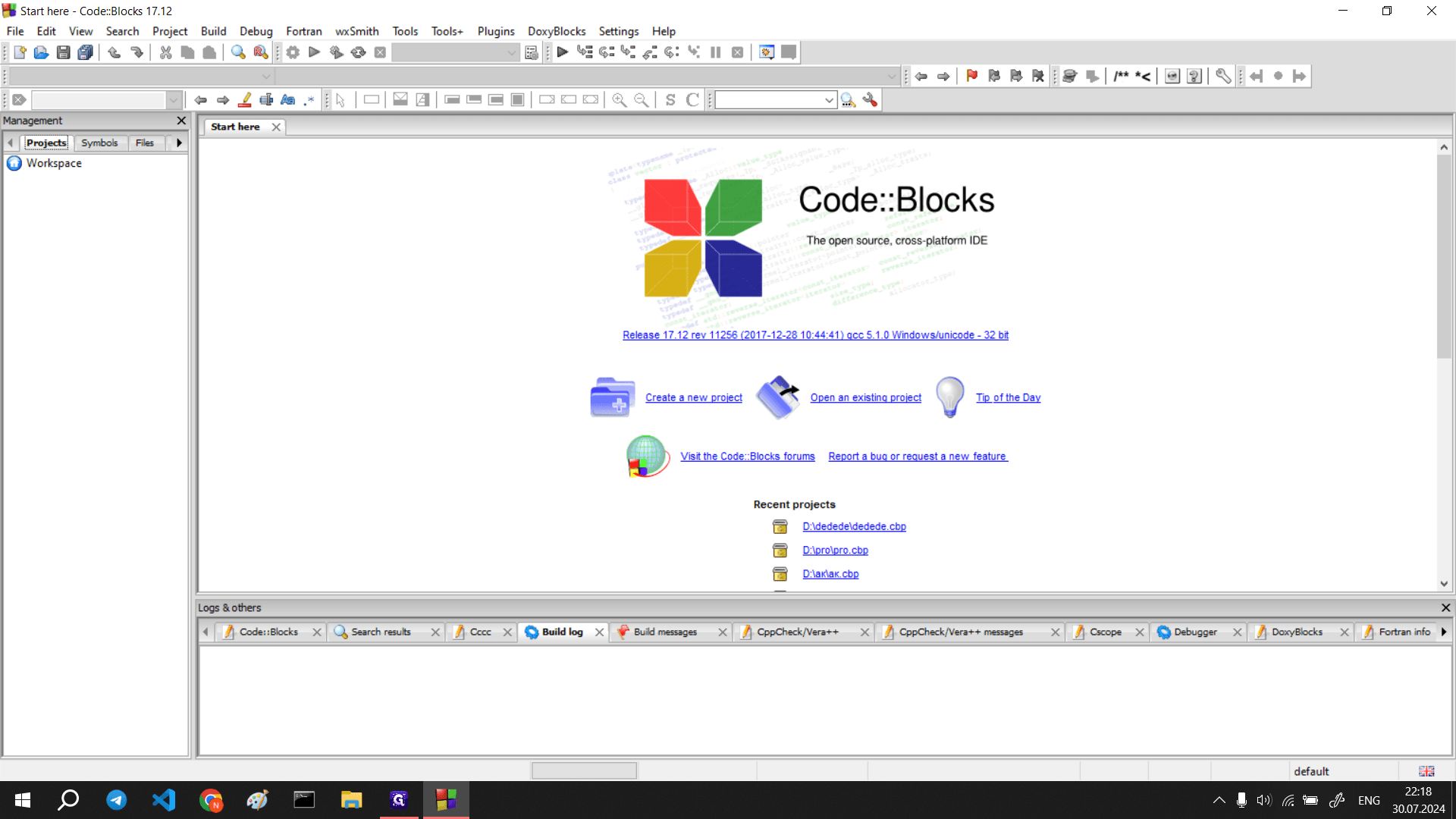1456x819 pixels.
Task: Click the Save all files icon
Action: (x=86, y=52)
